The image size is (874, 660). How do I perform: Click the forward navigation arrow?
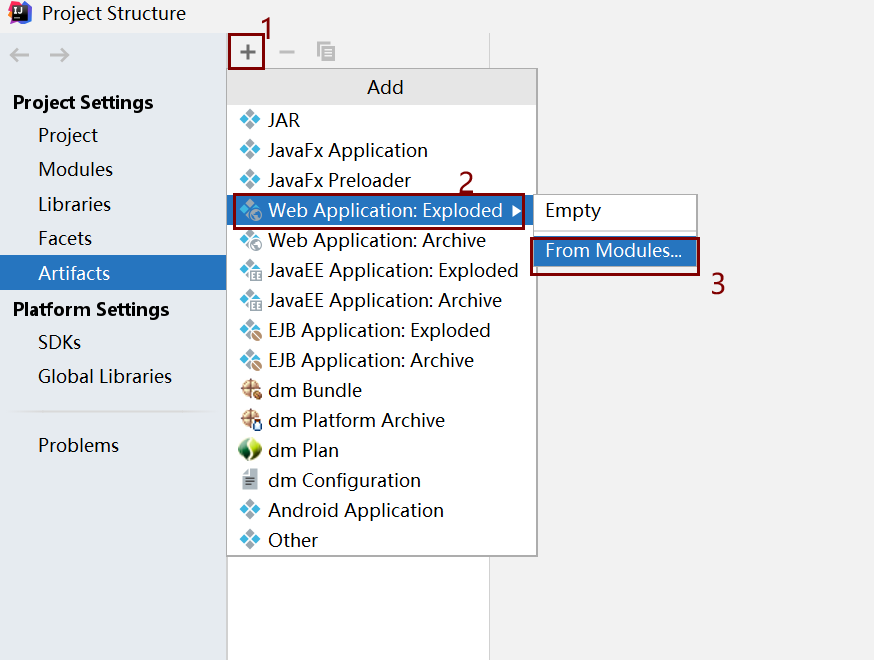point(58,55)
